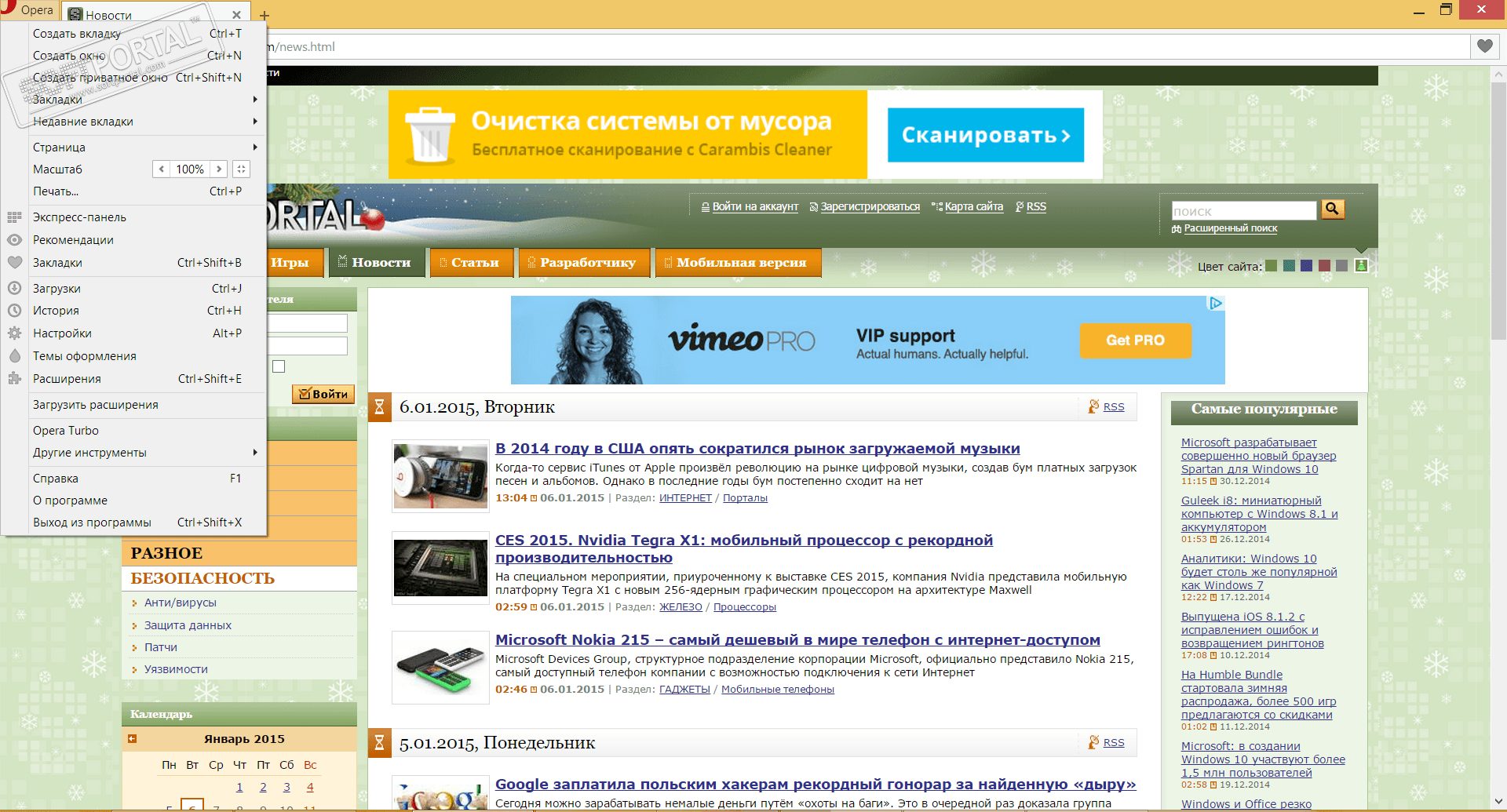
Task: Tick the checkbox in the login form
Action: click(x=279, y=366)
